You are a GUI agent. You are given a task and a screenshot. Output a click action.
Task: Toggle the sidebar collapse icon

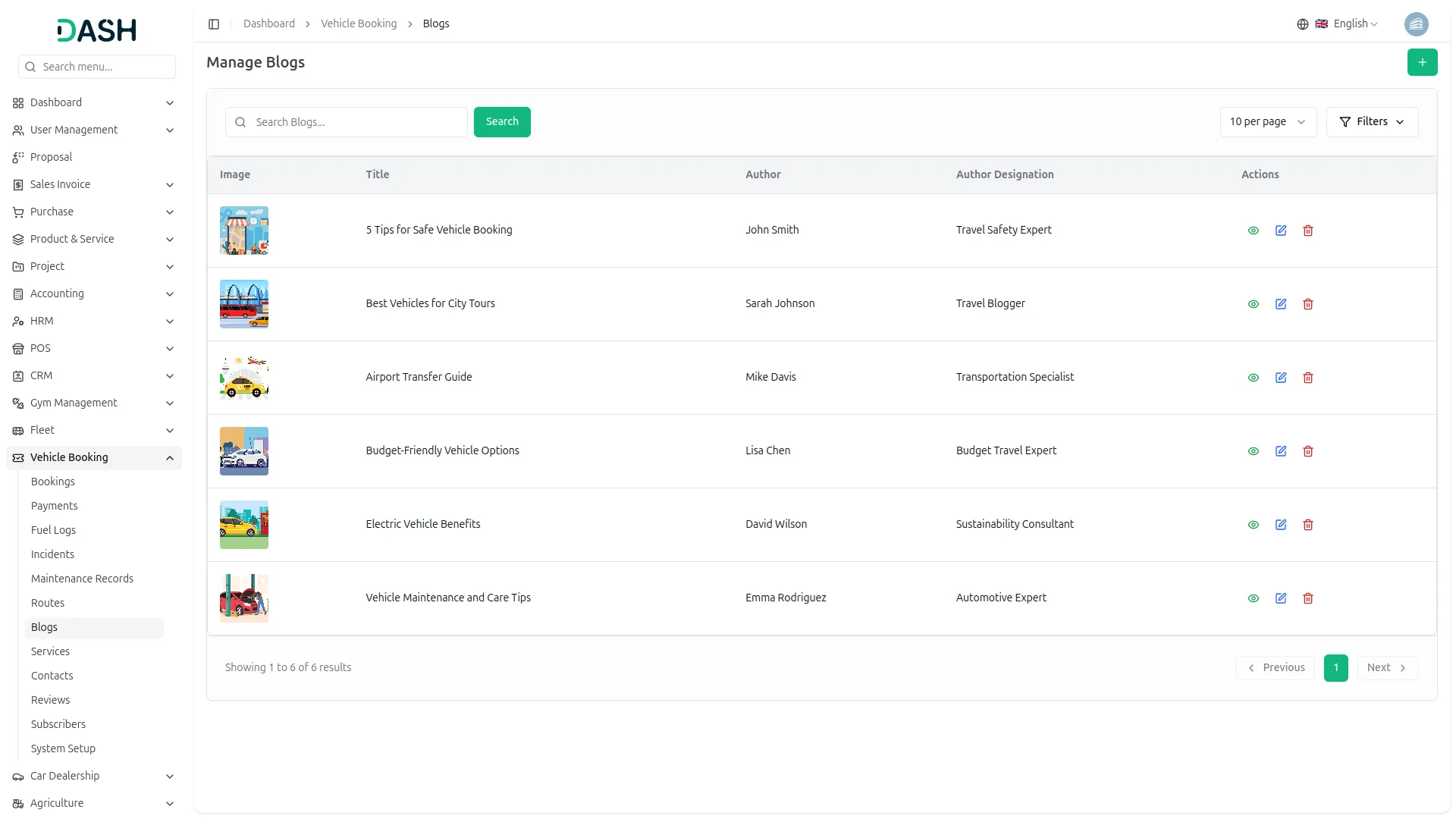pyautogui.click(x=214, y=24)
